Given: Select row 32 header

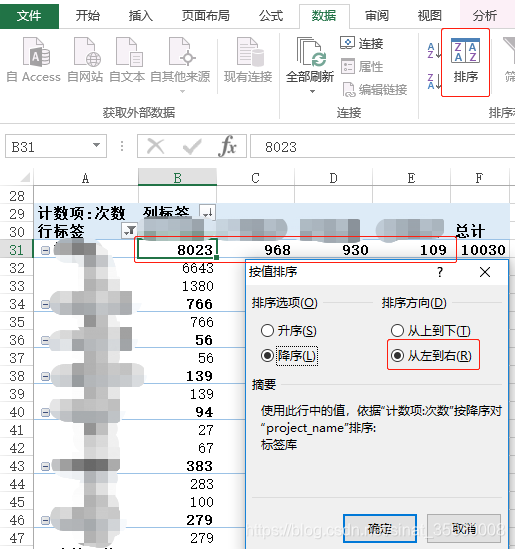Looking at the screenshot, I should click(17, 268).
